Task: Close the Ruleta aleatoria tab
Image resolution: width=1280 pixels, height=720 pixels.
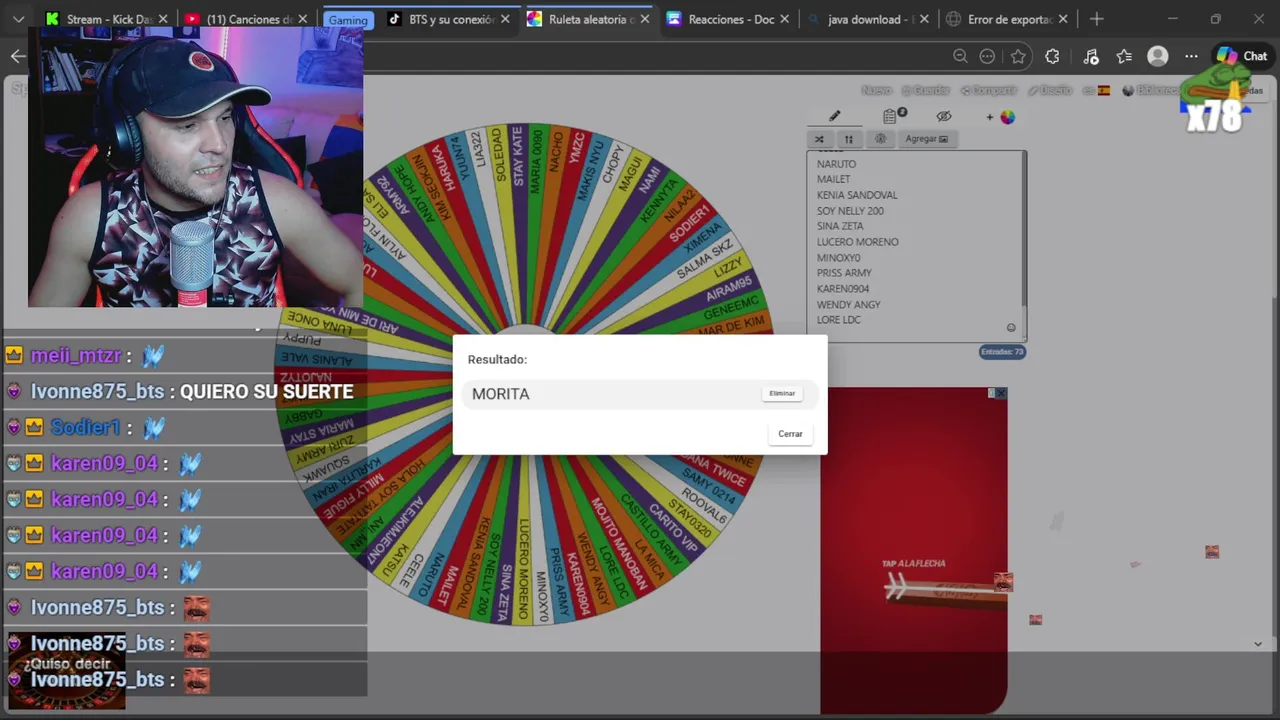Action: tap(644, 19)
